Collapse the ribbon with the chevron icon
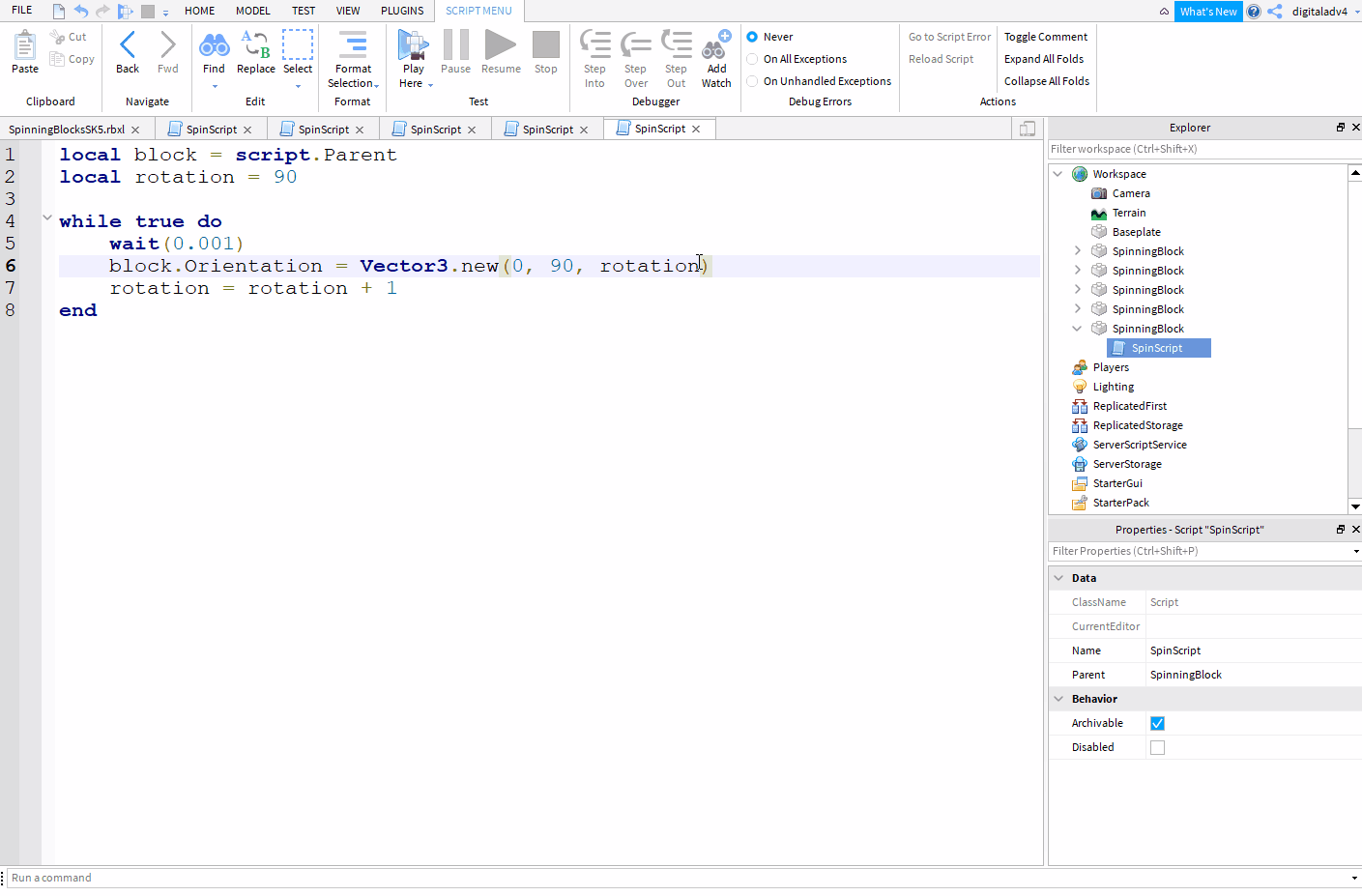 (1164, 12)
